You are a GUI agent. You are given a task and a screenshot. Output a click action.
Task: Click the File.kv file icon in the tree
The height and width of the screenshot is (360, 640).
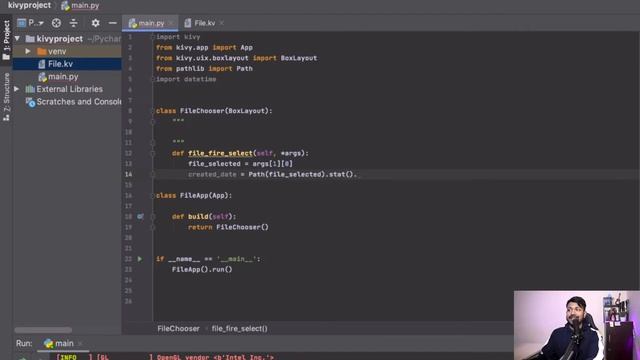point(42,64)
